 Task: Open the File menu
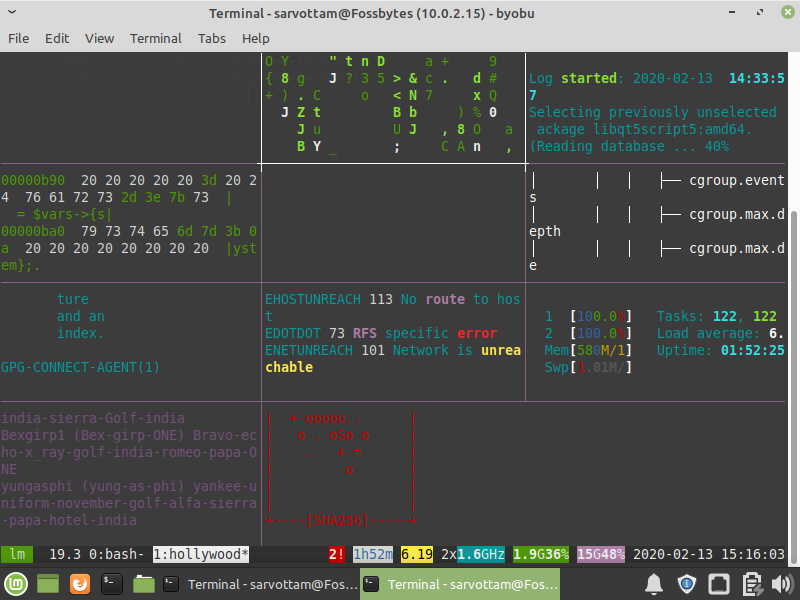(18, 39)
